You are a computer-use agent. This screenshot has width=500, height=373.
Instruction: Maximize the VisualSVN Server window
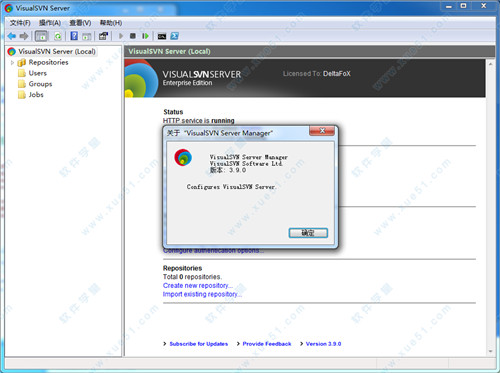pos(463,6)
